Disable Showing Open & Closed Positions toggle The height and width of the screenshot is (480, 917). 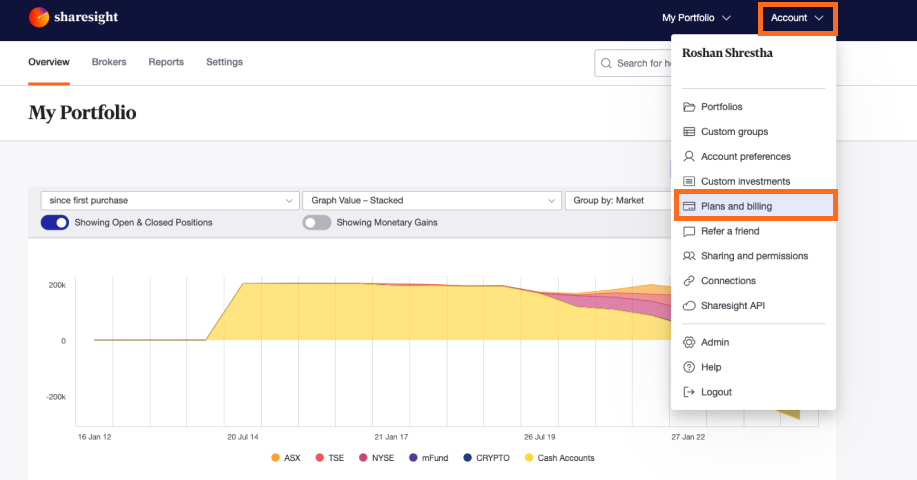[55, 223]
